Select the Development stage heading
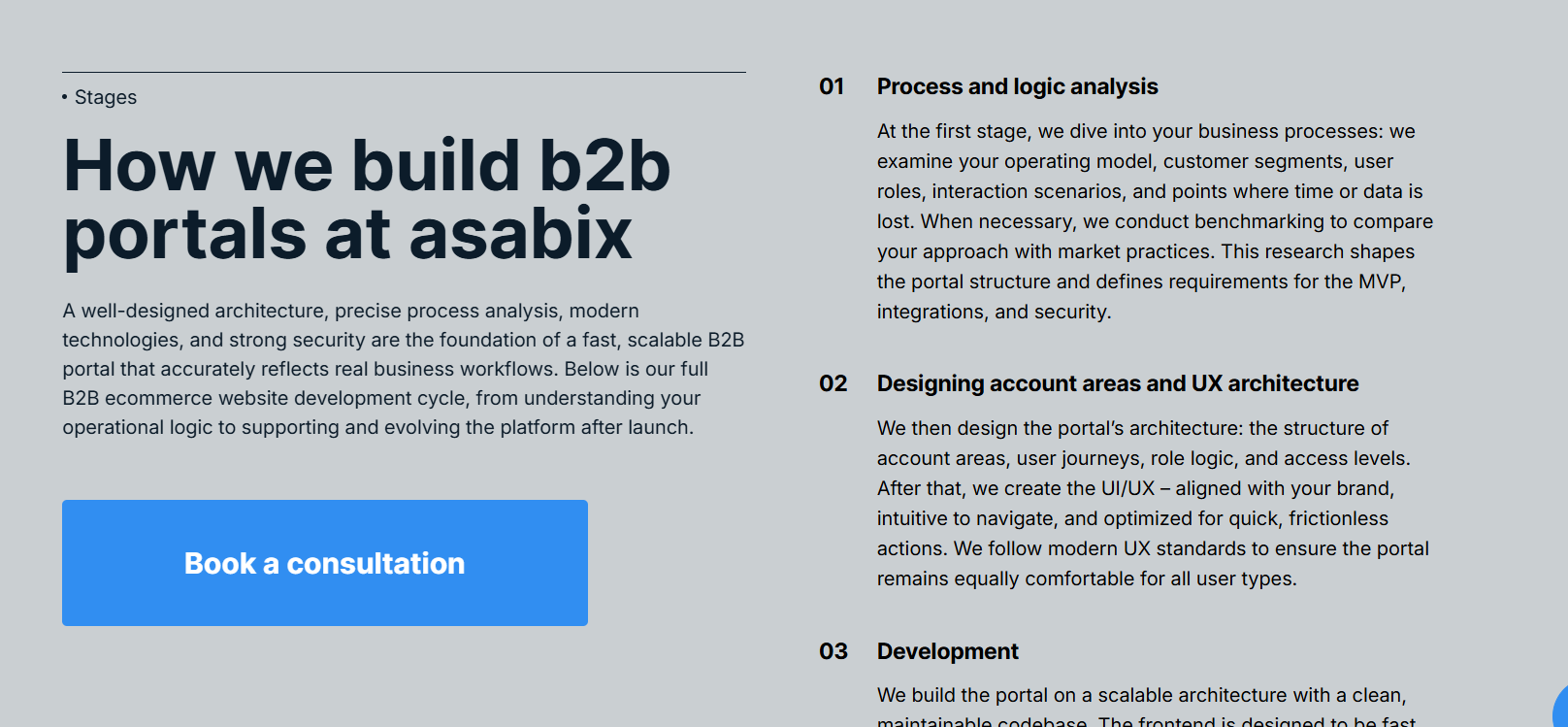 point(947,651)
